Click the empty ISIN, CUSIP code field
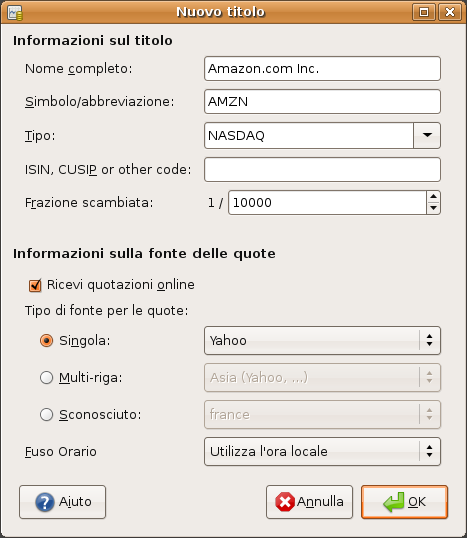Screen dimensions: 467x538 322,169
